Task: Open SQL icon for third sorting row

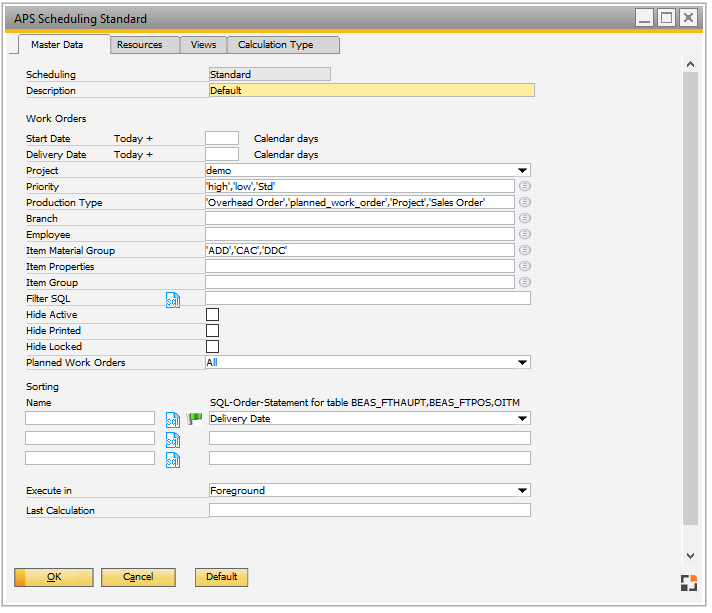Action: [x=172, y=459]
